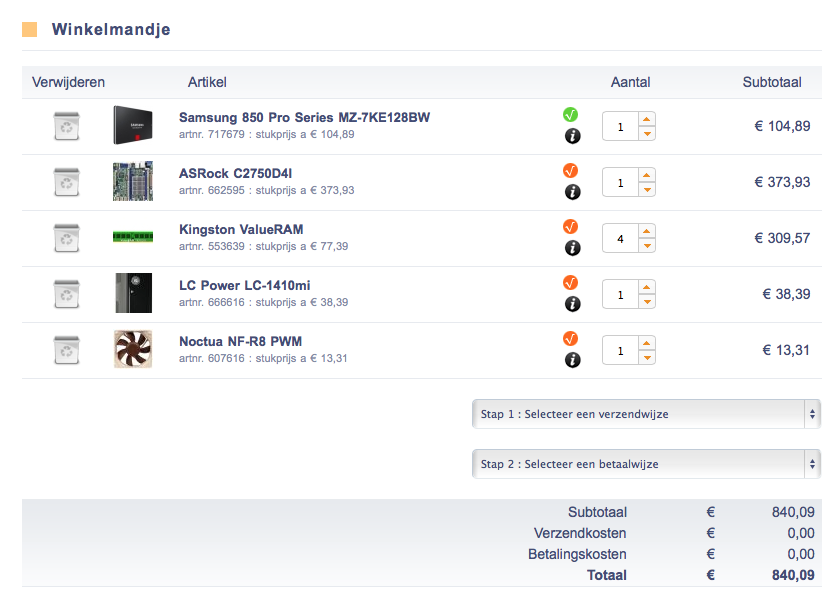
Task: Increase LC Power LC-1410mi quantity
Action: [647, 287]
